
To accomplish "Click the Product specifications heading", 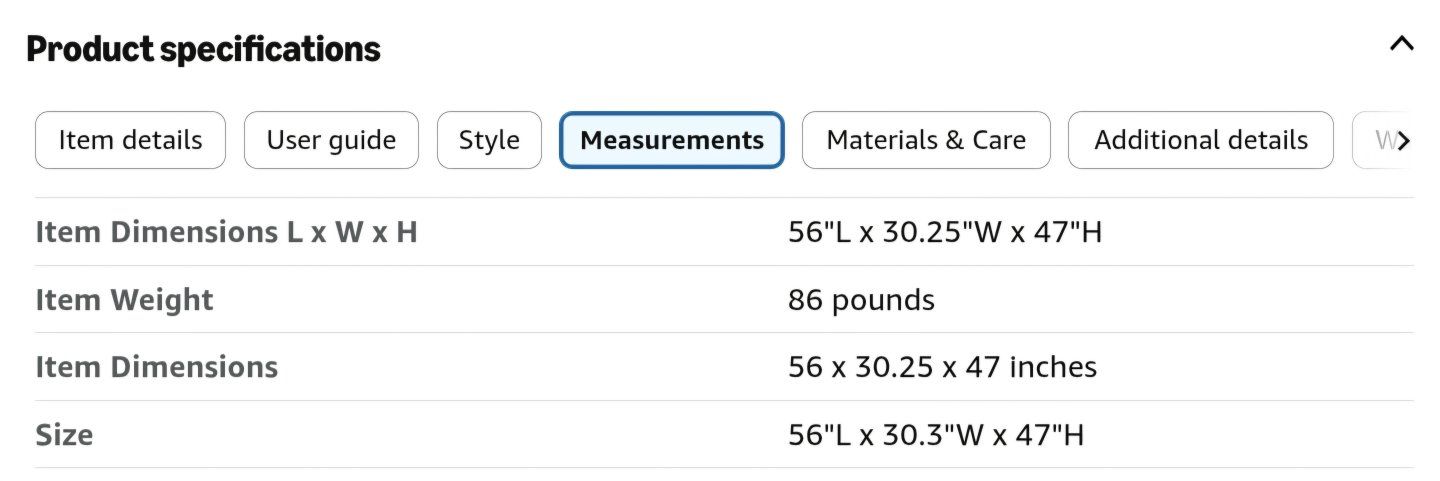I will click(x=203, y=48).
